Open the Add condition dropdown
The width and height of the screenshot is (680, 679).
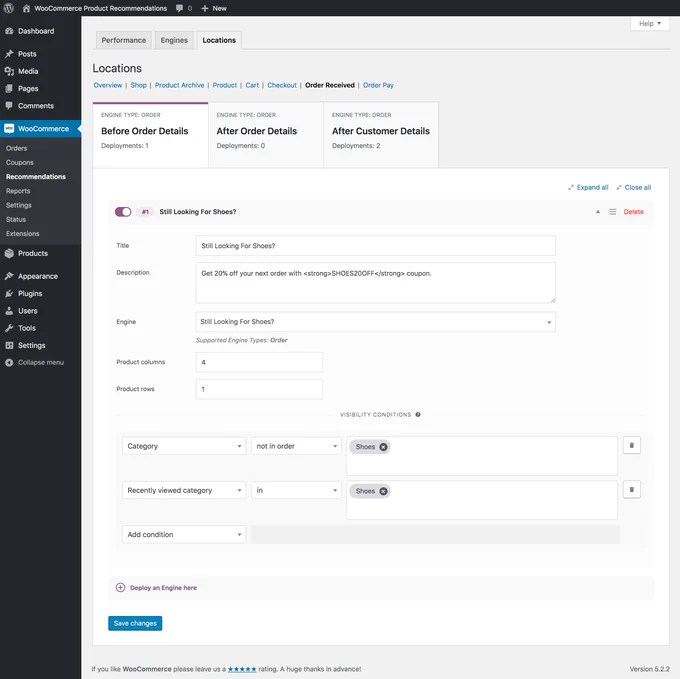(x=184, y=534)
